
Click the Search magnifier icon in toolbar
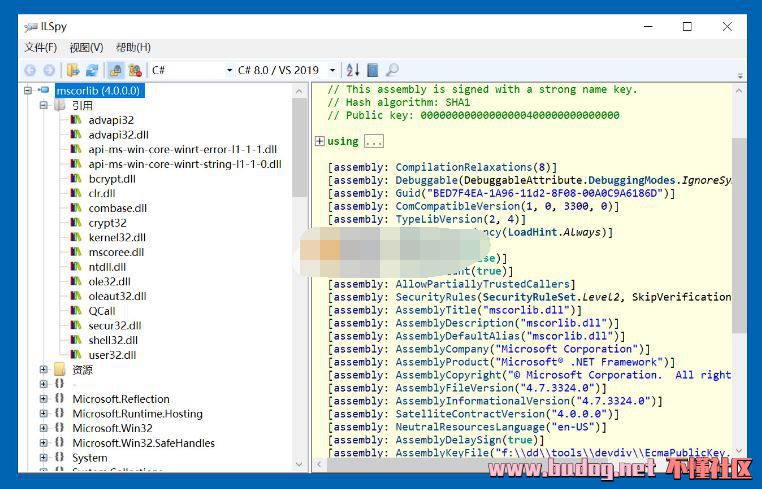[x=392, y=70]
